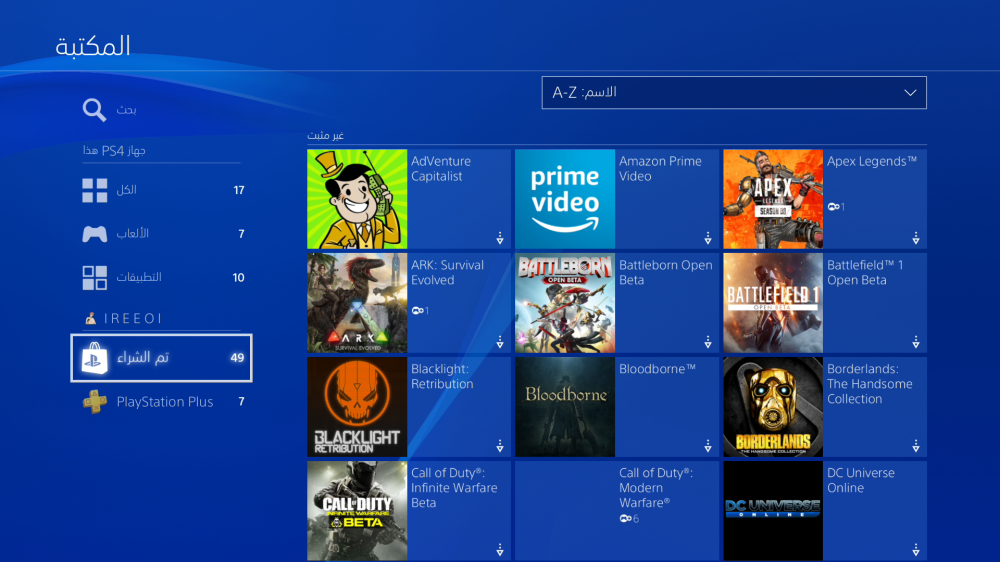Screen dimensions: 1000x562
Task: Click the search magnifier icon
Action: (94, 110)
